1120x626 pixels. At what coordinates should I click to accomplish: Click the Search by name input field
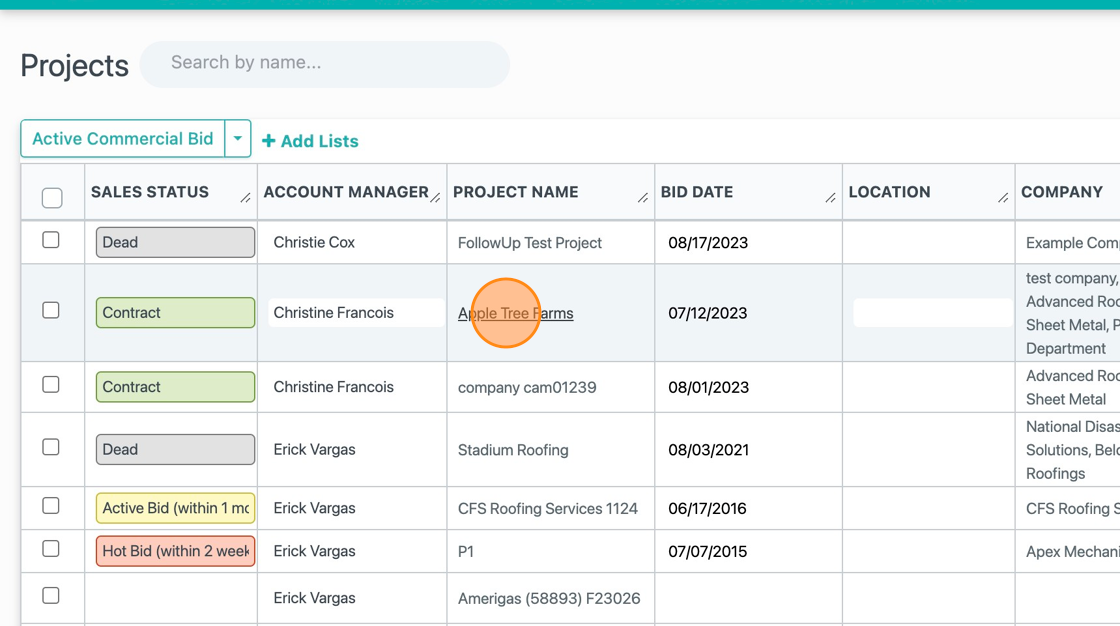324,64
